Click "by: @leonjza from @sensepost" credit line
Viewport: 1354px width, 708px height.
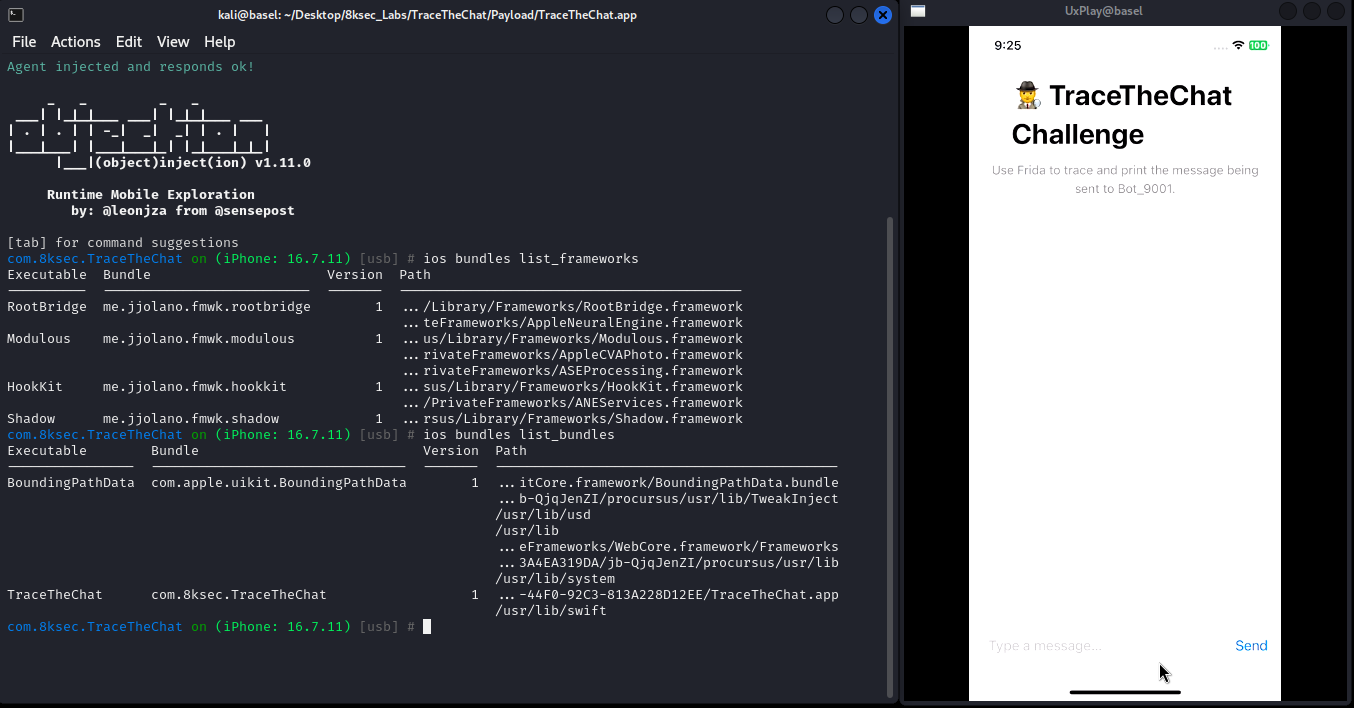coord(183,211)
